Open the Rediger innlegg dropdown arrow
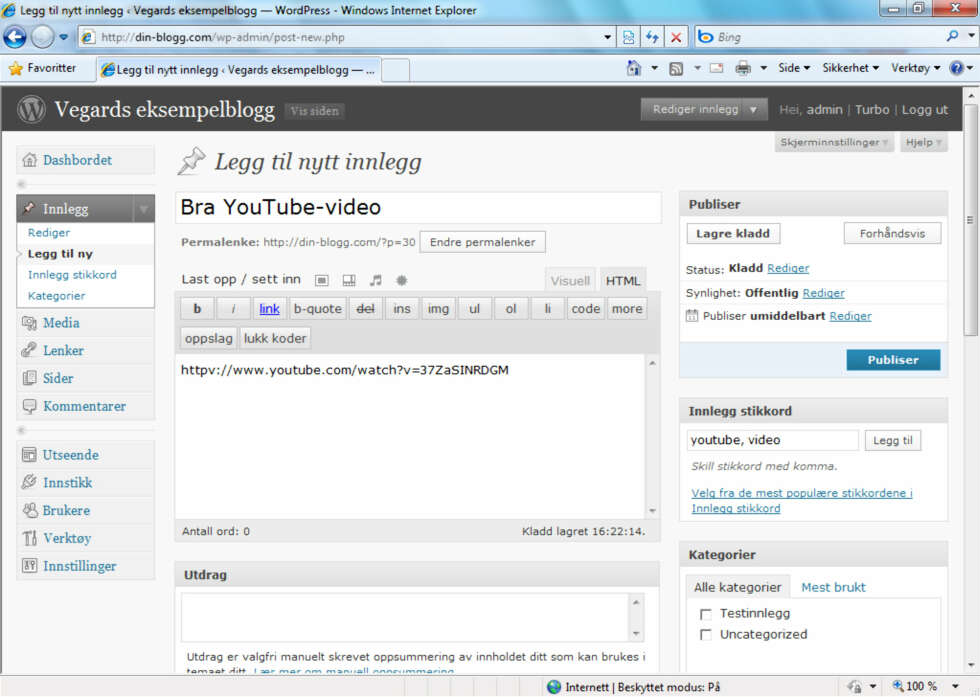The image size is (980, 697). (753, 109)
